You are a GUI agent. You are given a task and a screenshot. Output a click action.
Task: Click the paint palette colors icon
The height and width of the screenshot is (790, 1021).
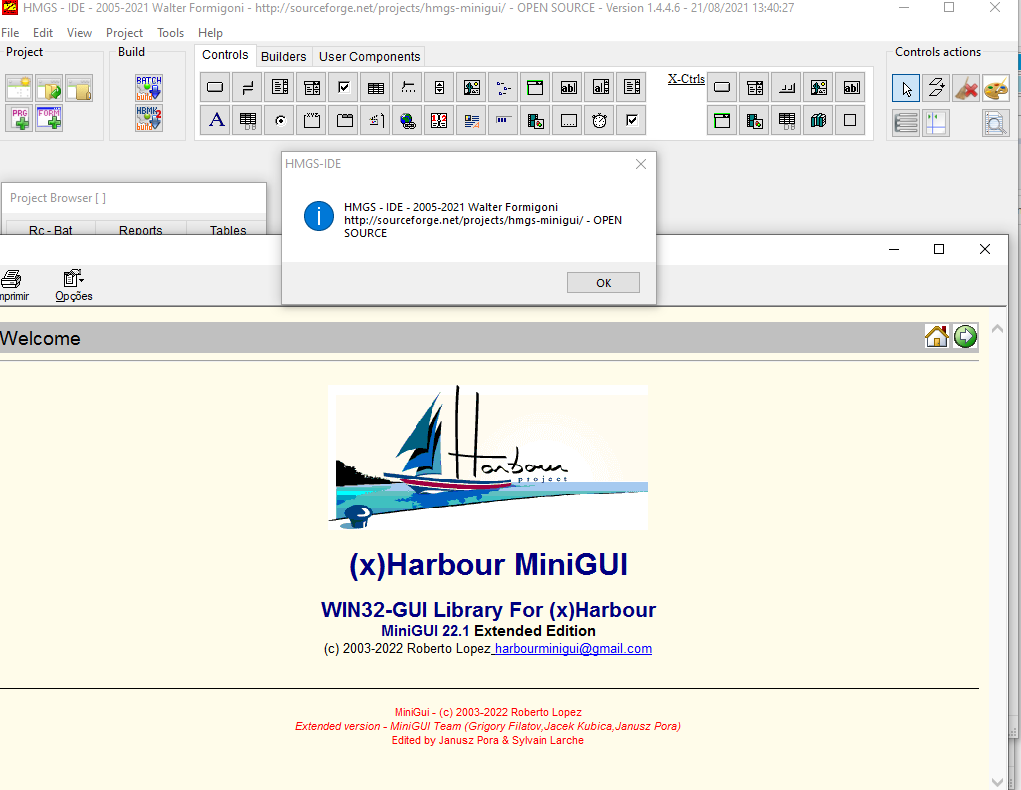tap(996, 88)
